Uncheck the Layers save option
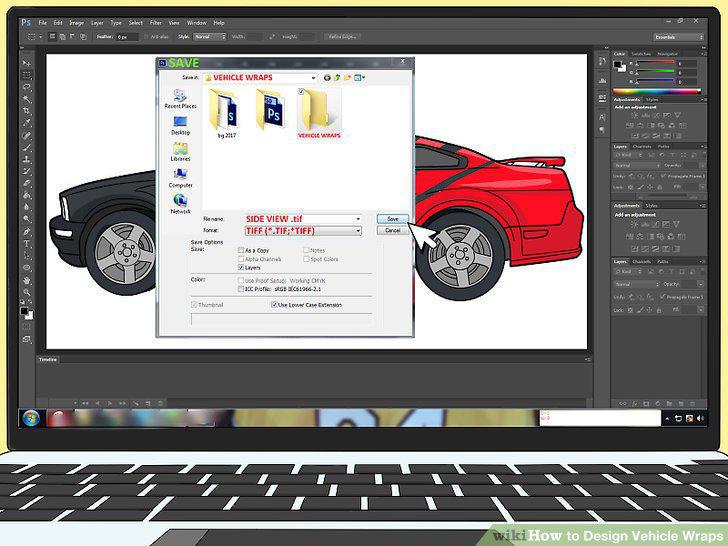728x546 pixels. (x=241, y=268)
